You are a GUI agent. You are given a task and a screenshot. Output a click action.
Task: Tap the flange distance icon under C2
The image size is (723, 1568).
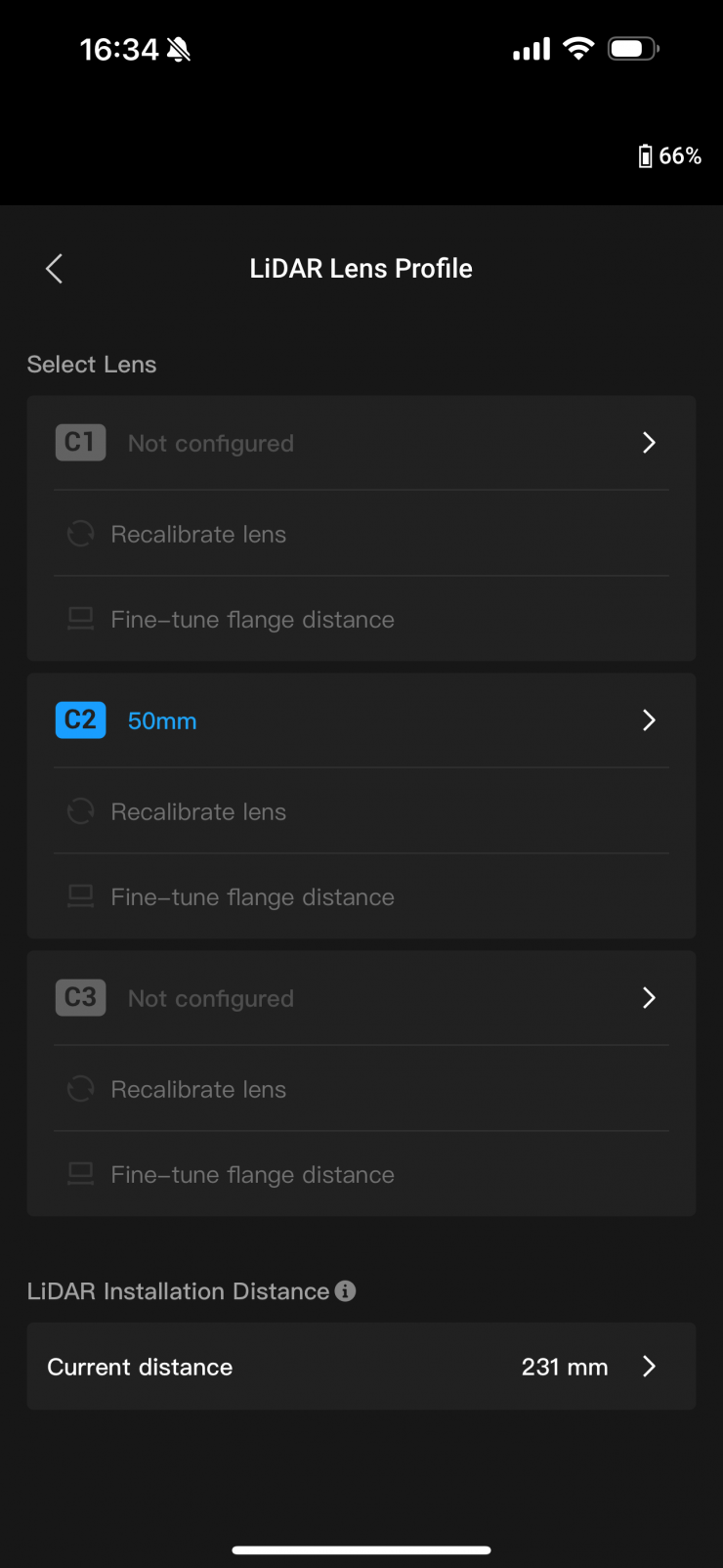pos(80,896)
